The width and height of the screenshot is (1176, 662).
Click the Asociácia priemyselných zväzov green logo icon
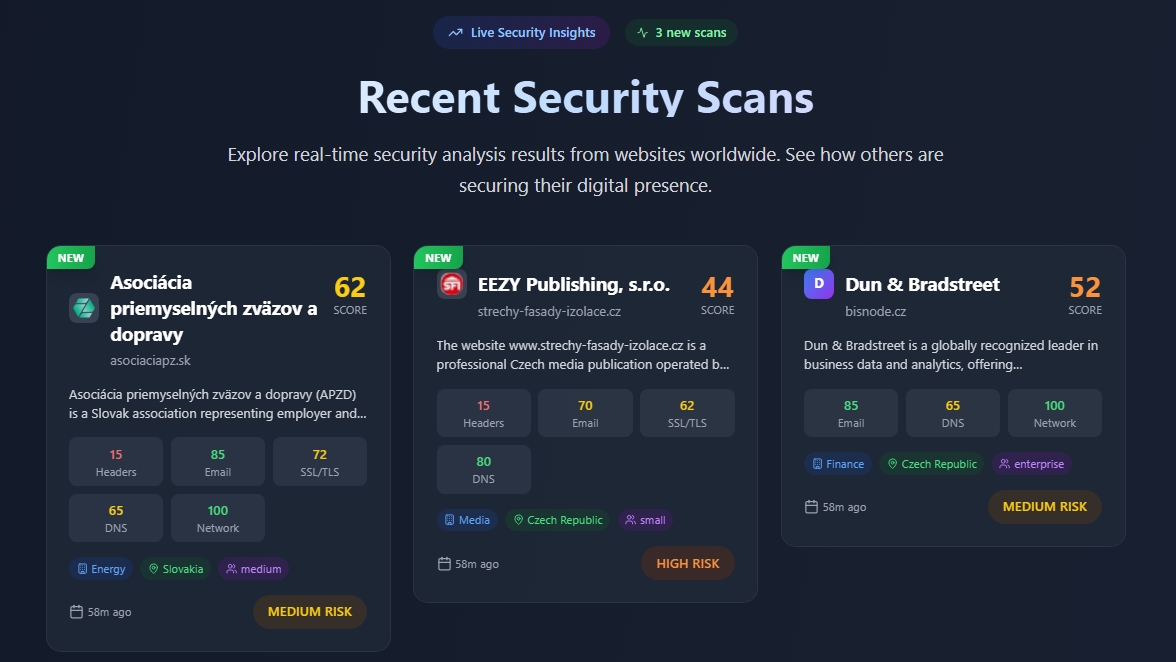pos(84,308)
